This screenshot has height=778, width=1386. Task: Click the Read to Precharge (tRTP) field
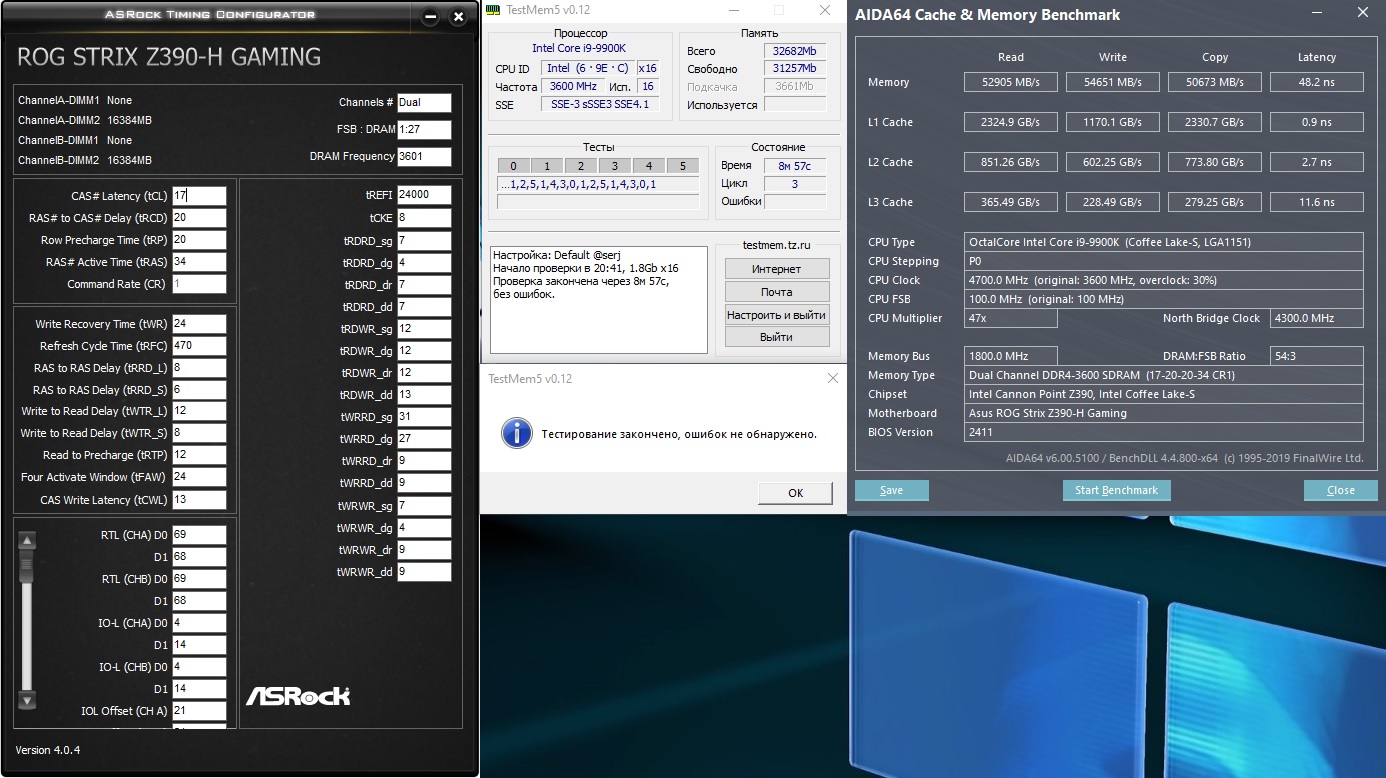[x=199, y=455]
